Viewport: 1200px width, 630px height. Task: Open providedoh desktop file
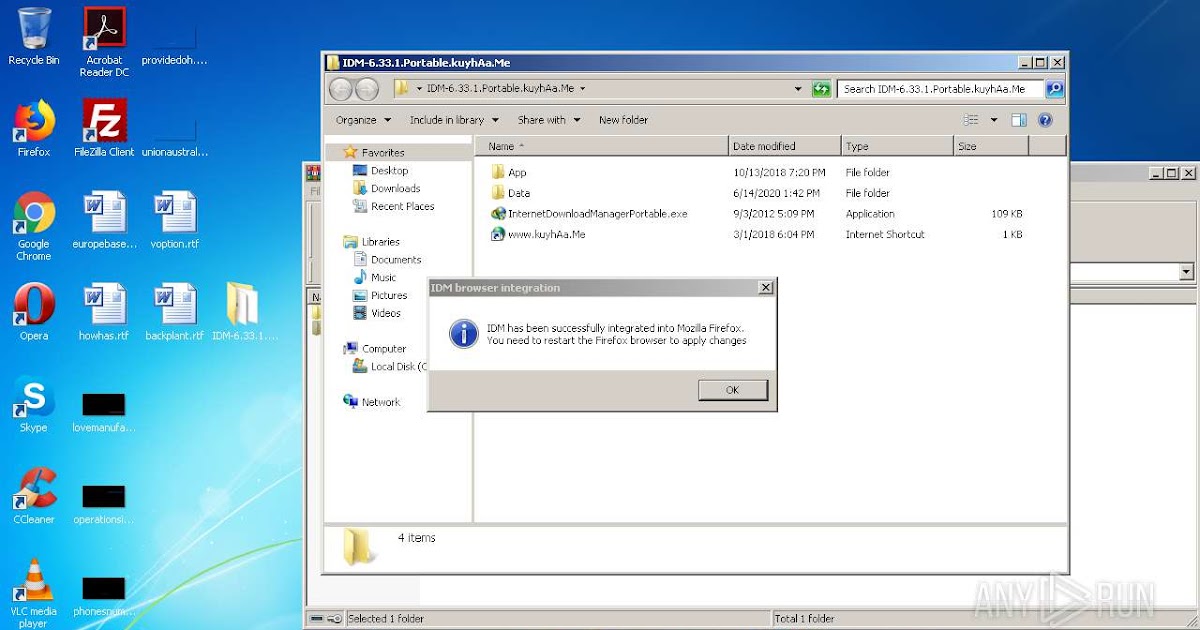click(x=175, y=45)
